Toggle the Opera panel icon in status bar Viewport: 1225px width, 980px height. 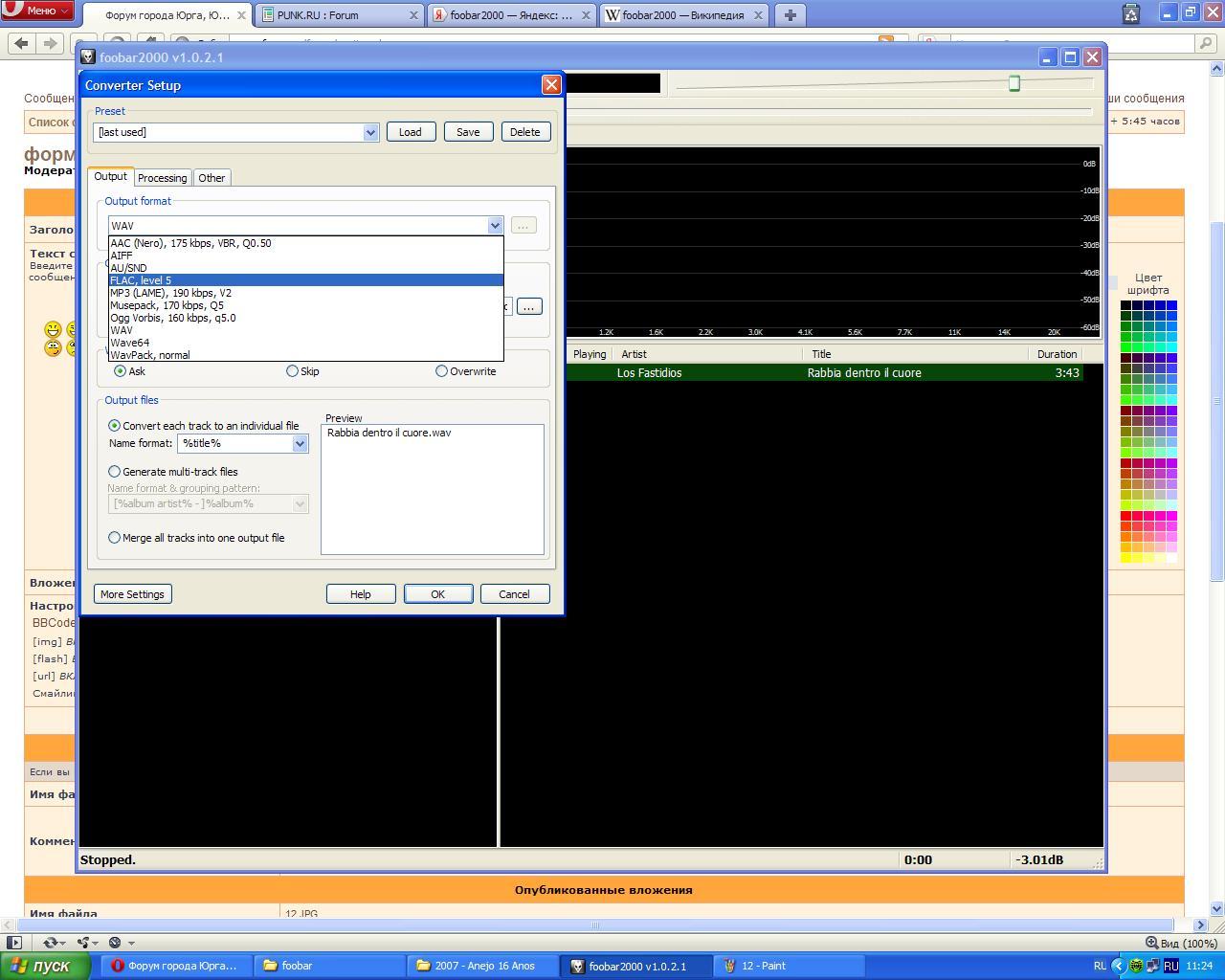[14, 943]
